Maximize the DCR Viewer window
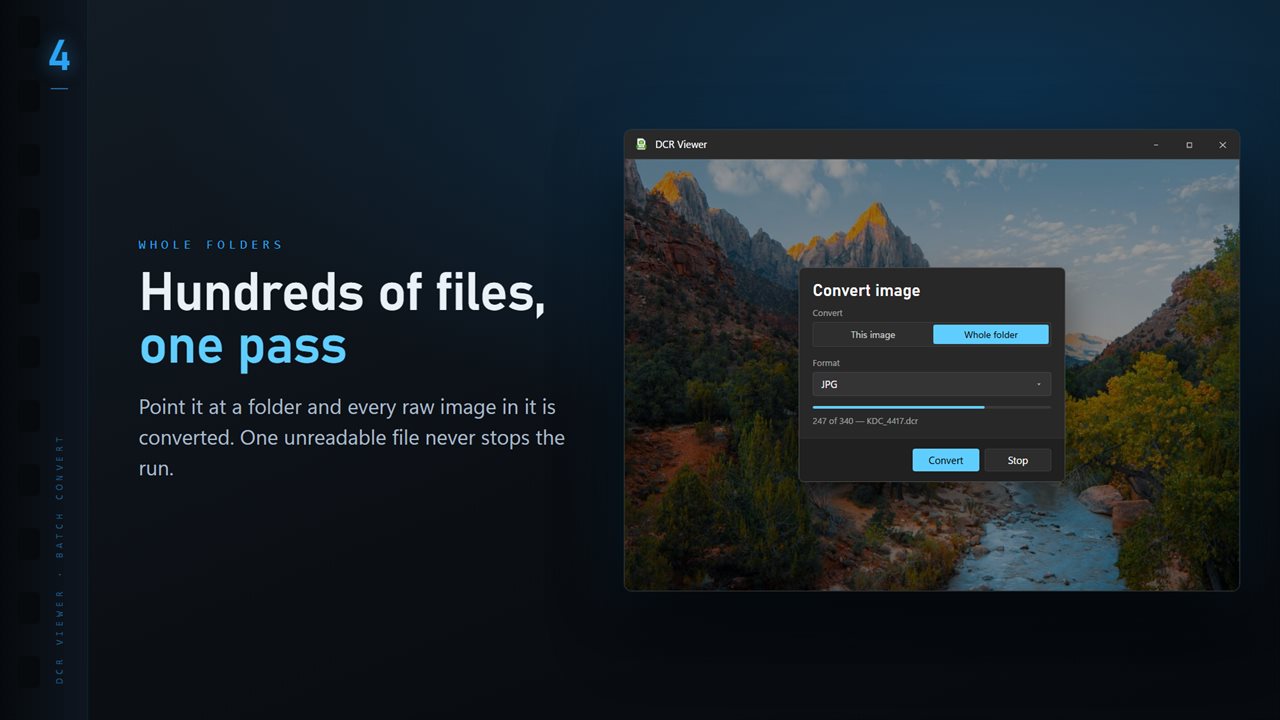 click(x=1189, y=145)
